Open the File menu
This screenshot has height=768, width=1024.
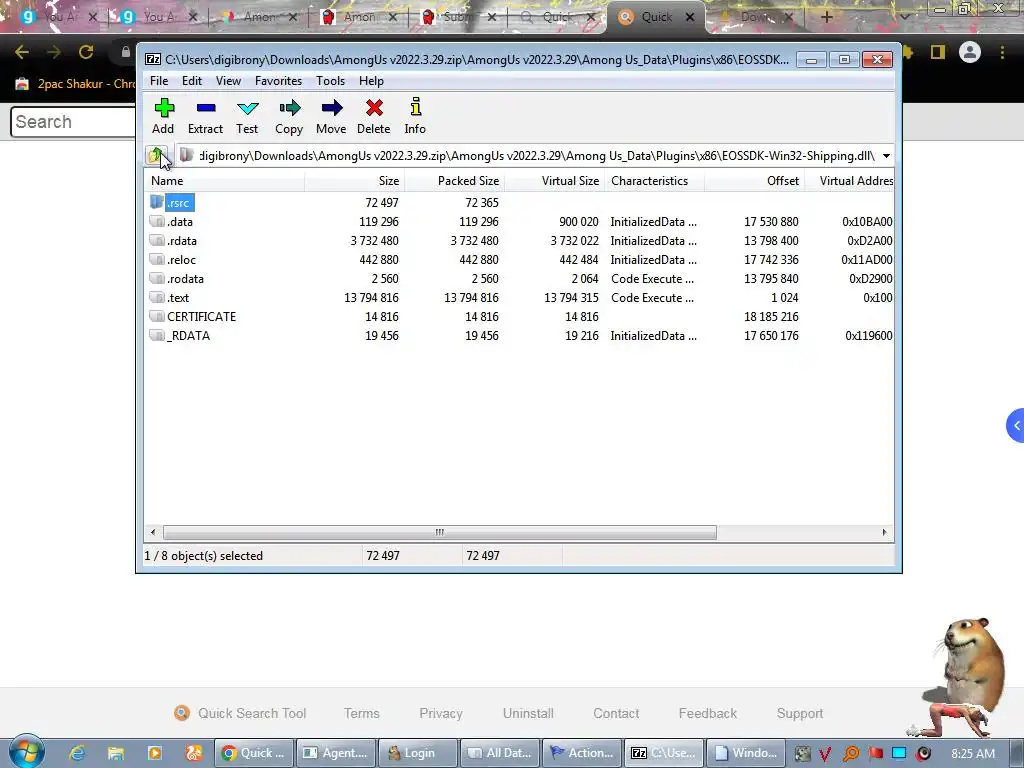(x=159, y=81)
